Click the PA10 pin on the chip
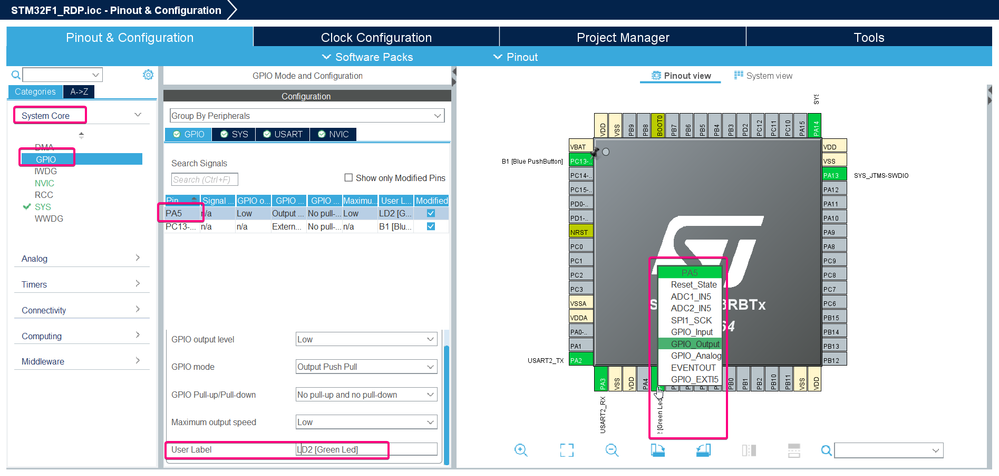 coord(834,218)
